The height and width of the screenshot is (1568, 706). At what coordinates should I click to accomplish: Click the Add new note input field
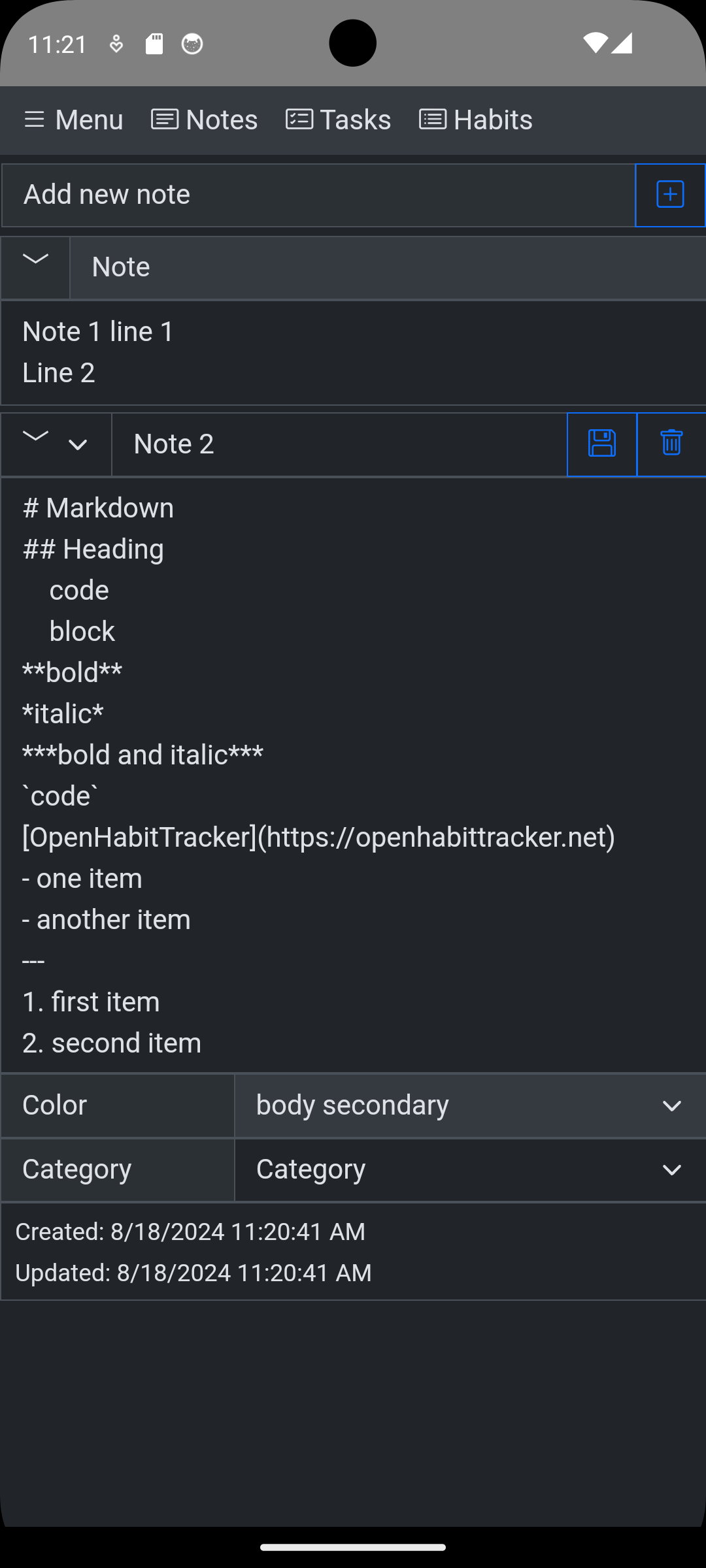tap(318, 195)
